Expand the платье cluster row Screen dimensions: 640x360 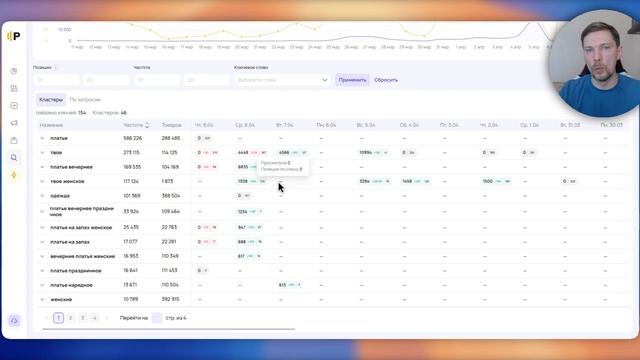42,138
